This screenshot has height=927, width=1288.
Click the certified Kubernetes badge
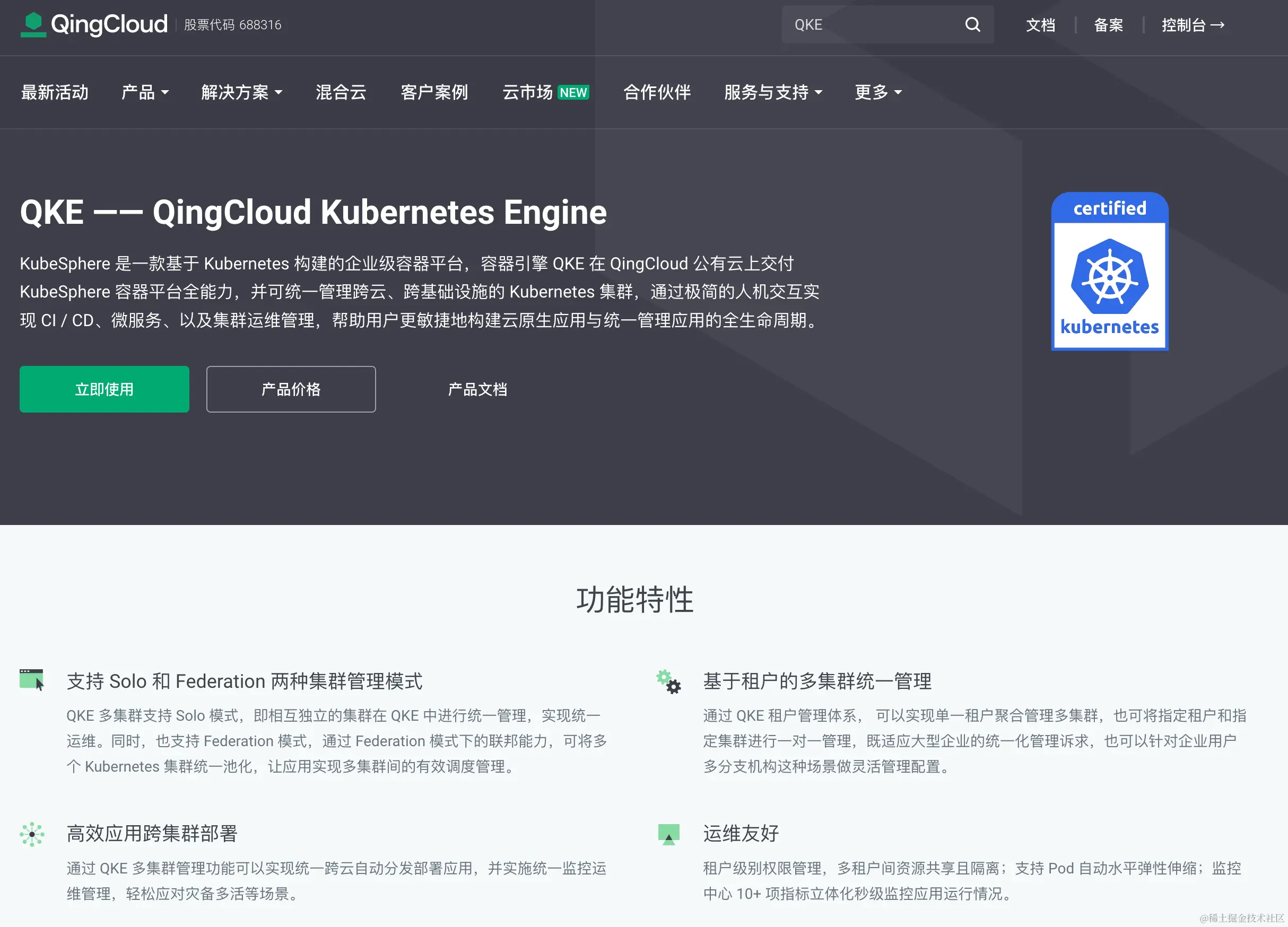(1109, 272)
